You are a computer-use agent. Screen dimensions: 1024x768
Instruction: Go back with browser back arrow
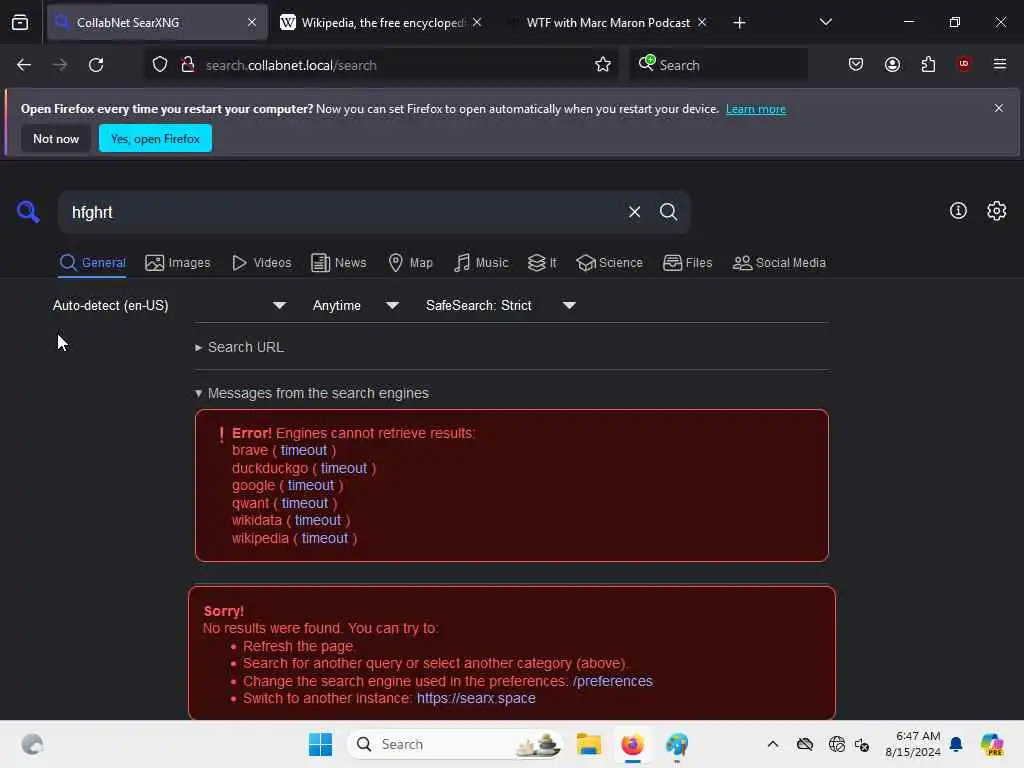24,65
